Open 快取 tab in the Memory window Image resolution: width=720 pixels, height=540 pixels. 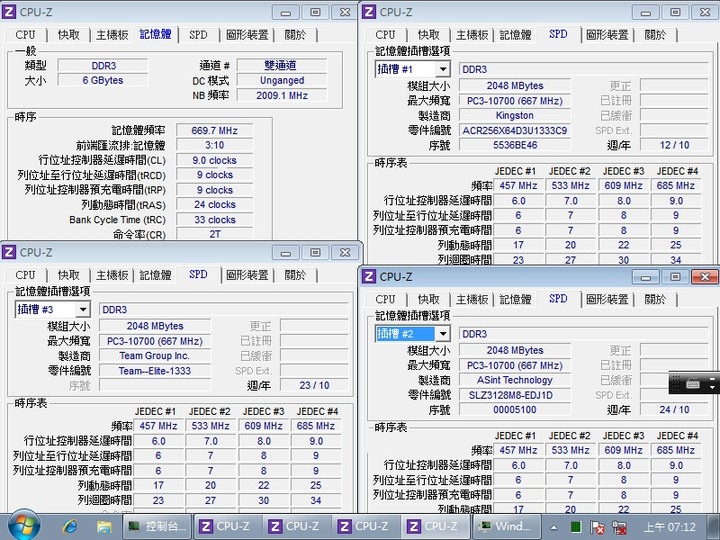pyautogui.click(x=69, y=35)
